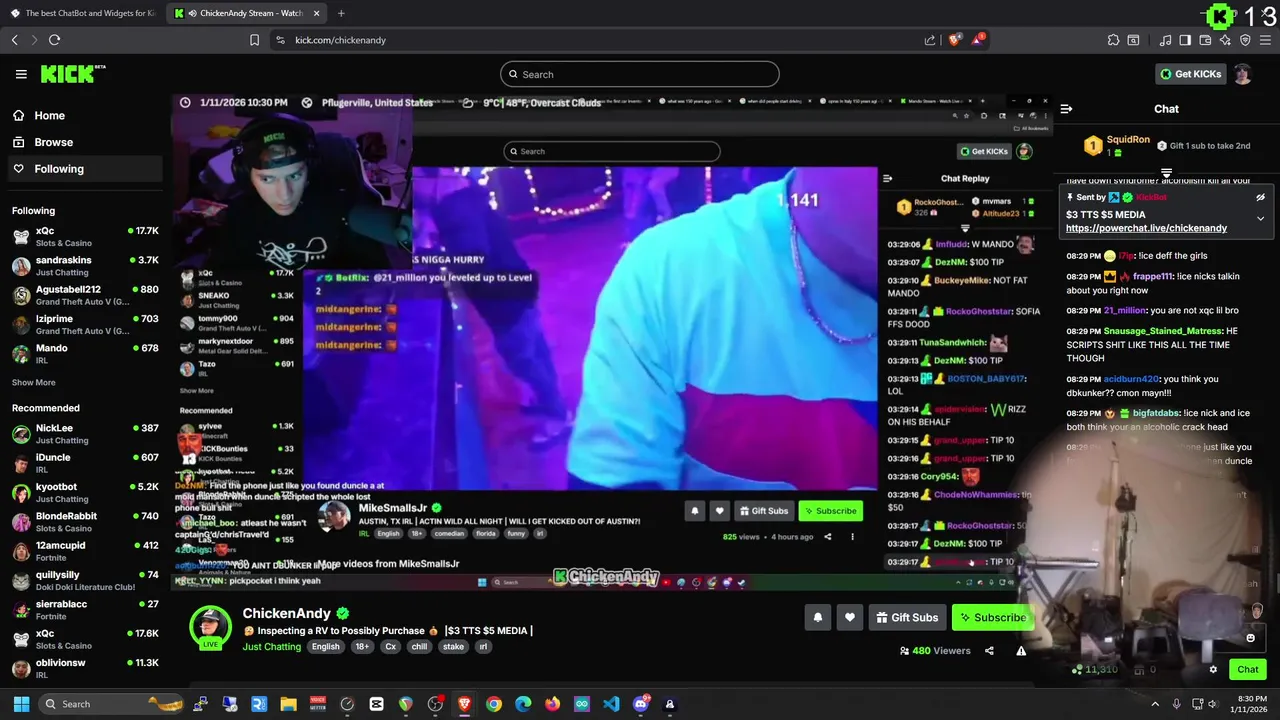1280x720 pixels.
Task: Open NickLee recommended channel
Action: tap(85, 434)
